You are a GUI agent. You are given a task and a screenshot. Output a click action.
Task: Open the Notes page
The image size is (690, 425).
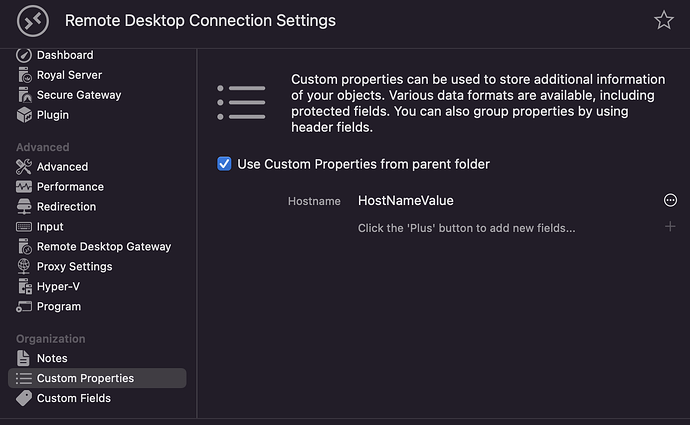tap(52, 358)
